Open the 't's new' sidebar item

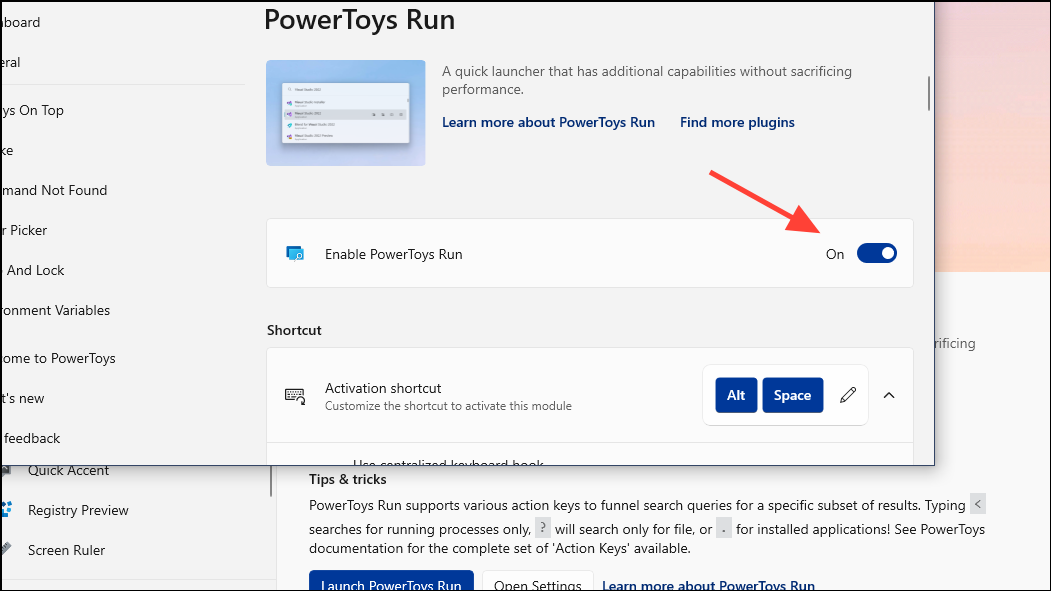[22, 398]
